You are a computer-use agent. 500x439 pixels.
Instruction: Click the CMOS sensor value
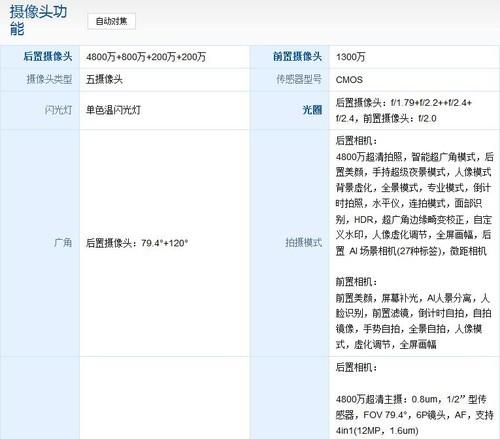pos(349,80)
